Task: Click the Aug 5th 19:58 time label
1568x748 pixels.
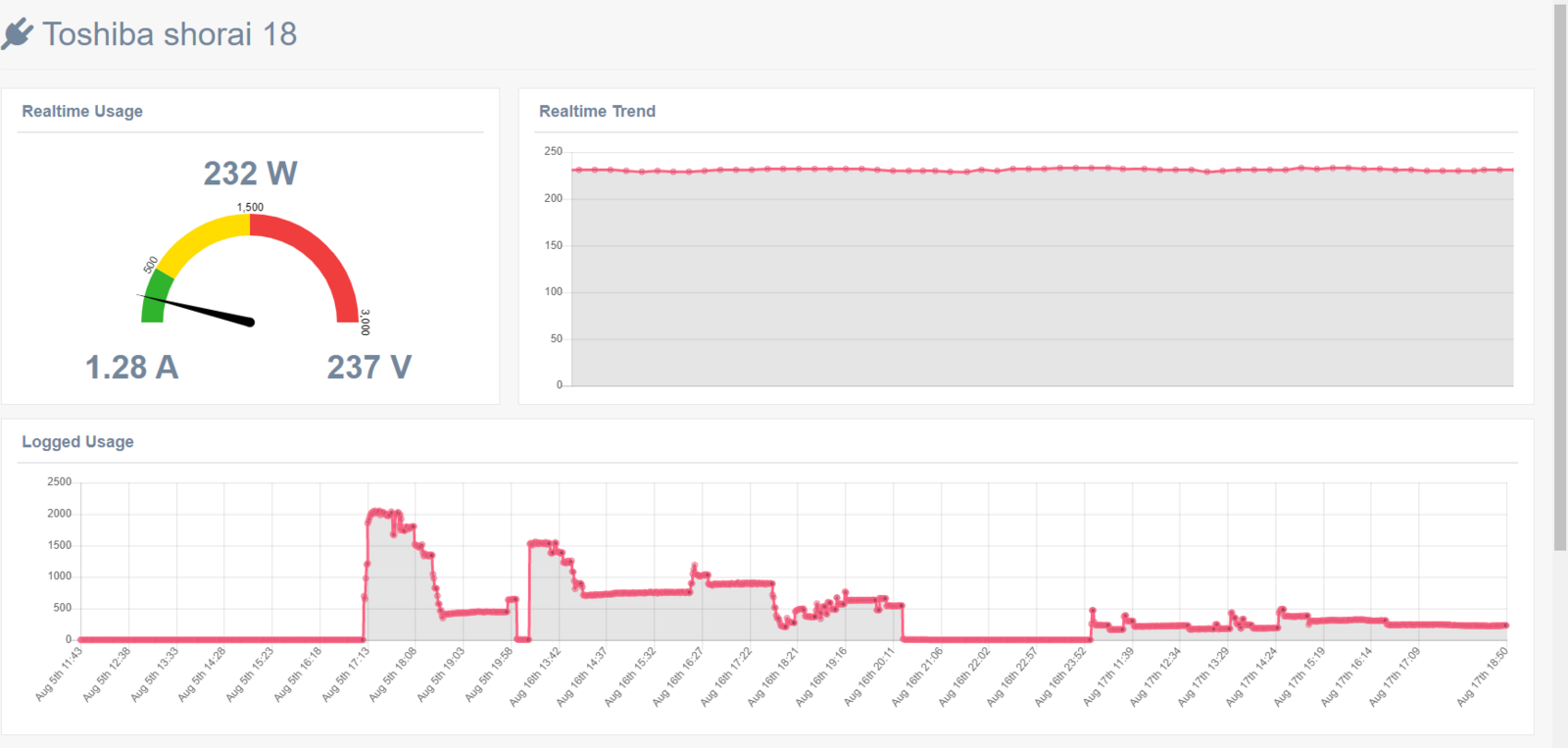Action: pos(489,673)
